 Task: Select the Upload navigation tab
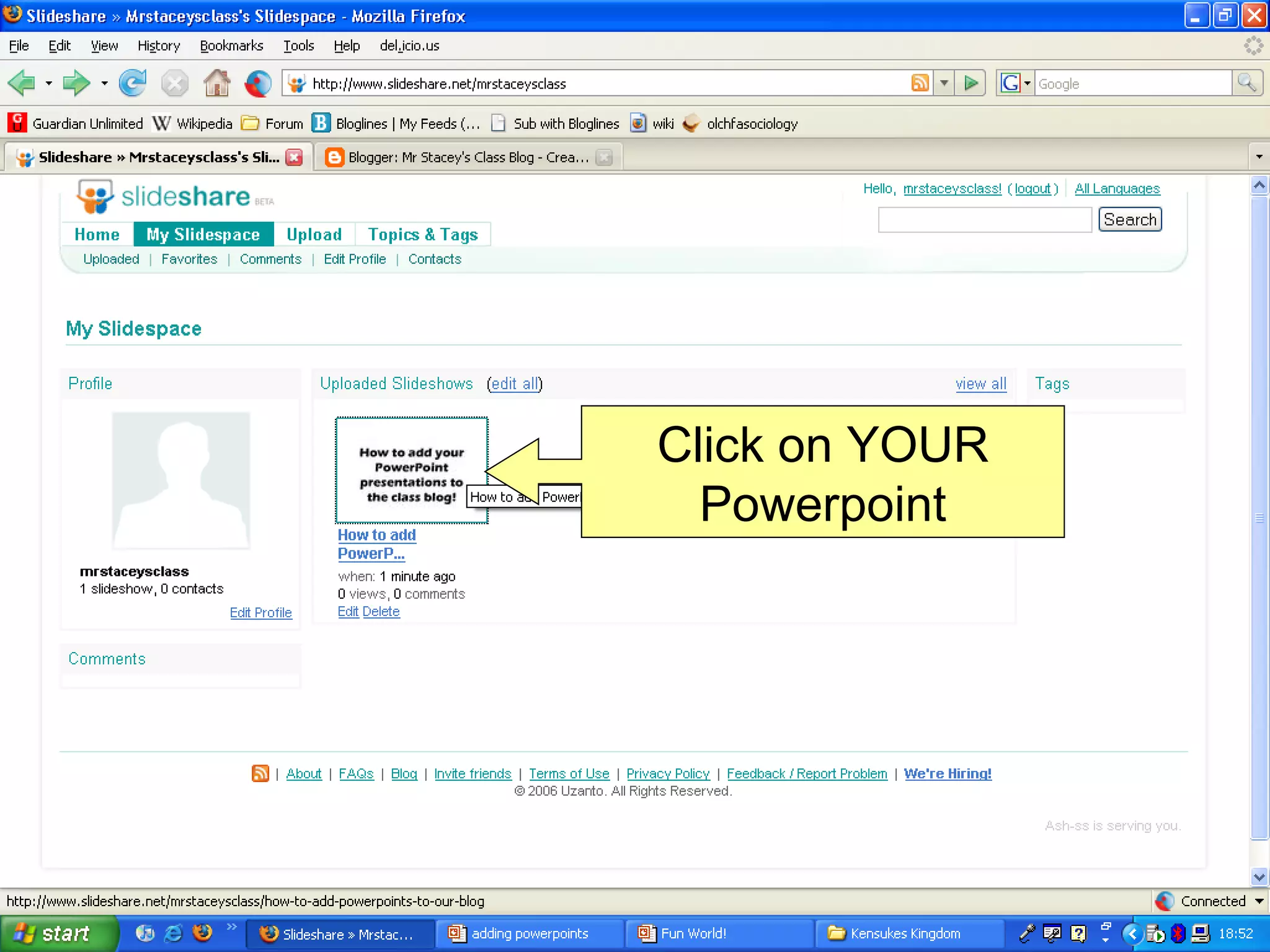[314, 234]
